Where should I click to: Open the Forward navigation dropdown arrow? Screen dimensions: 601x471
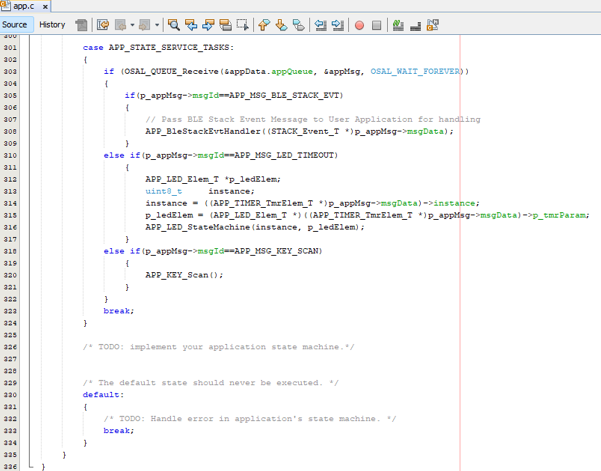pyautogui.click(x=157, y=25)
